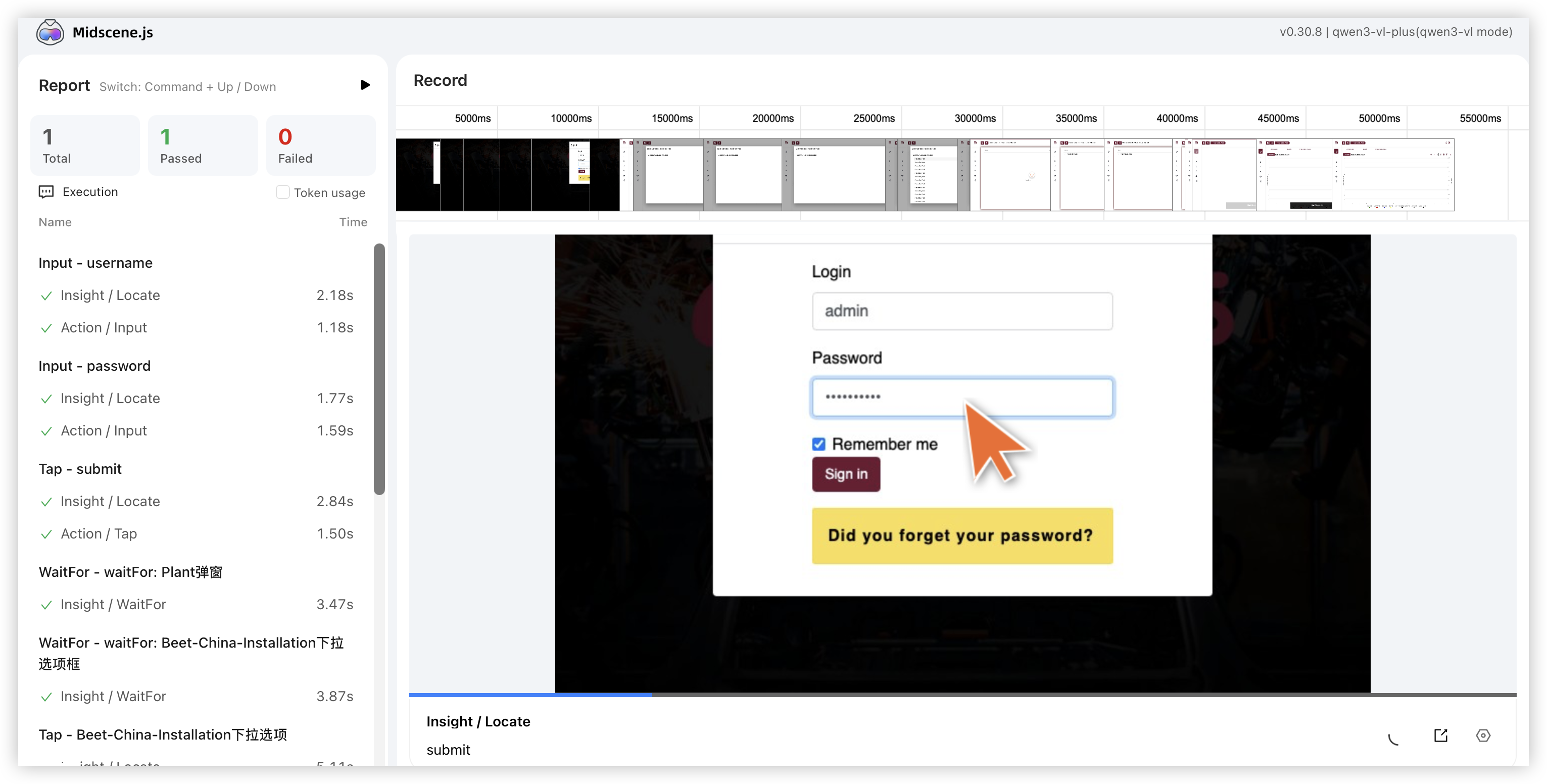The image size is (1547, 784).
Task: Click the Execution chat bubble icon
Action: click(46, 192)
